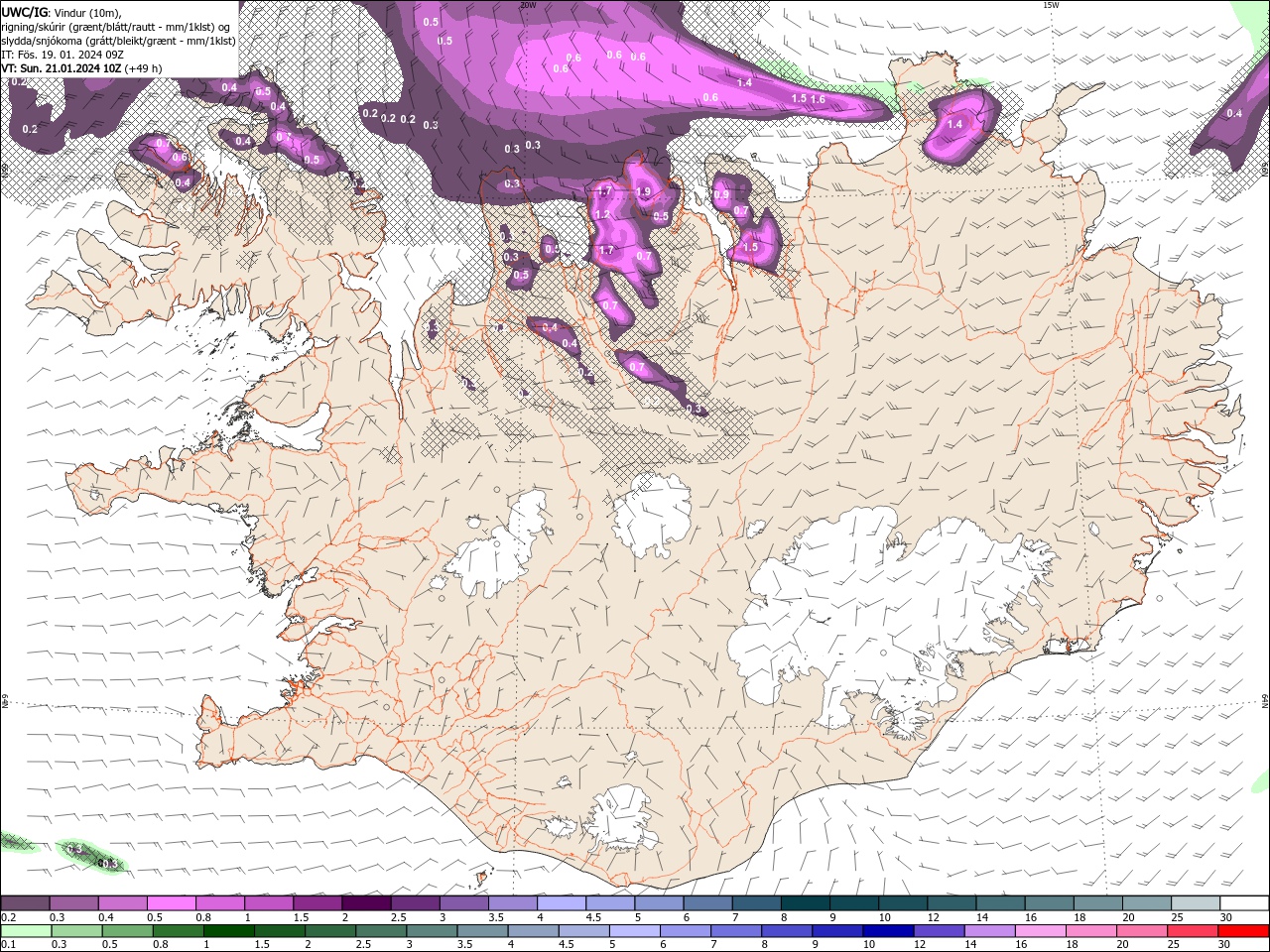Click the 20 label under lower rain scale

click(x=1122, y=945)
